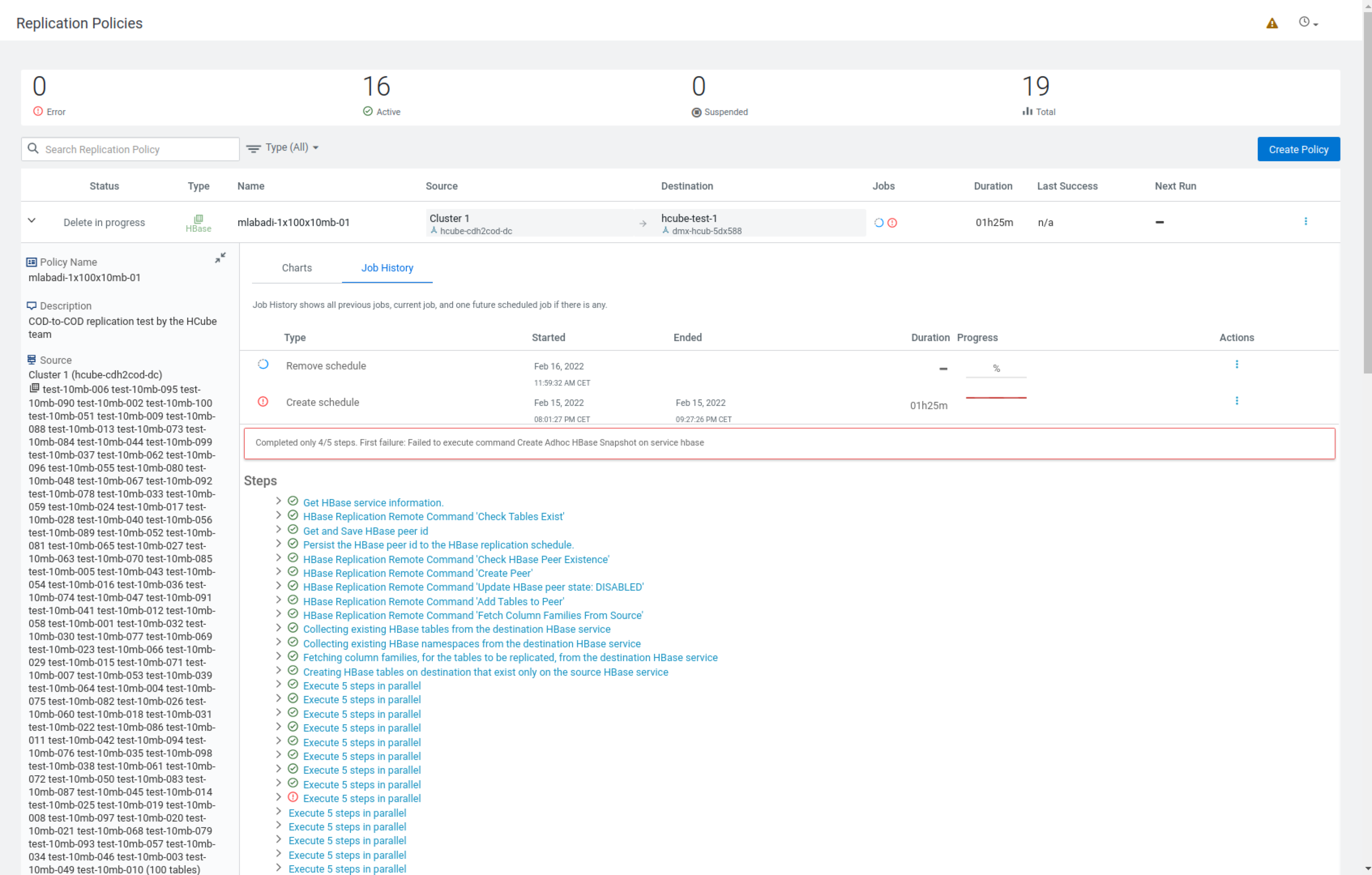
Task: Click the search magnifier in the policy search box
Action: [x=34, y=149]
